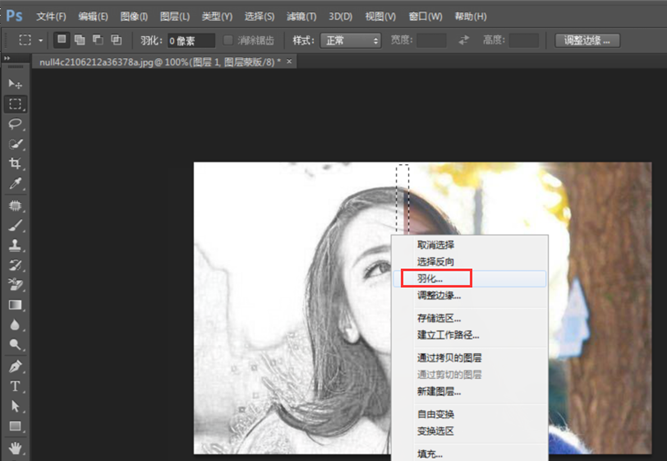The width and height of the screenshot is (667, 461).
Task: Click the 调整边缘... button in options bar
Action: [588, 40]
